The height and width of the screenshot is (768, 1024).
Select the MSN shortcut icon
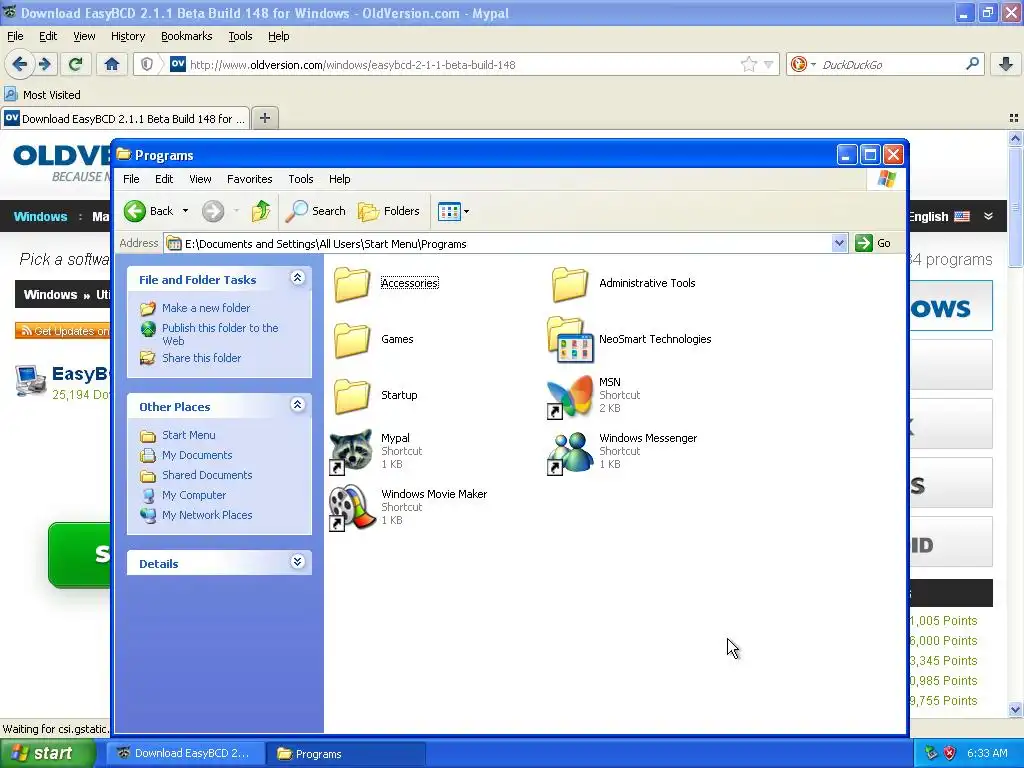(570, 396)
